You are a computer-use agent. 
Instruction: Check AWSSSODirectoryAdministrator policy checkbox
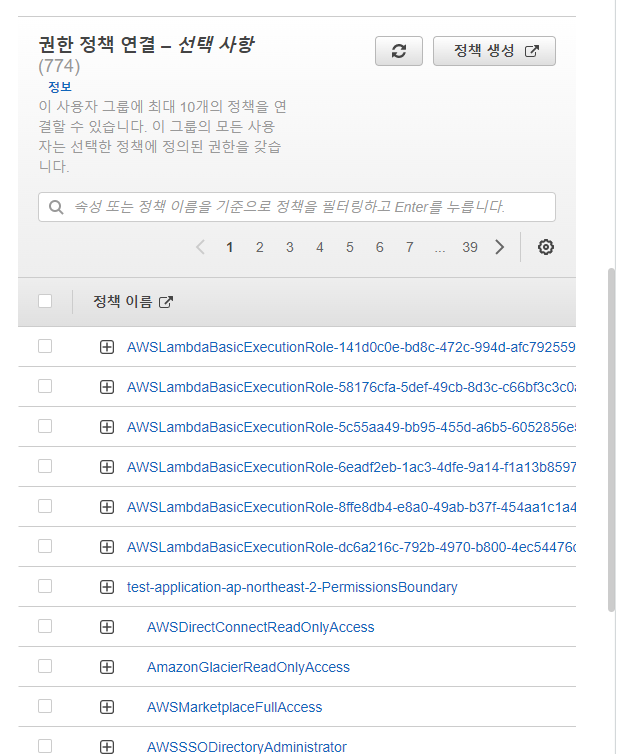pos(45,746)
